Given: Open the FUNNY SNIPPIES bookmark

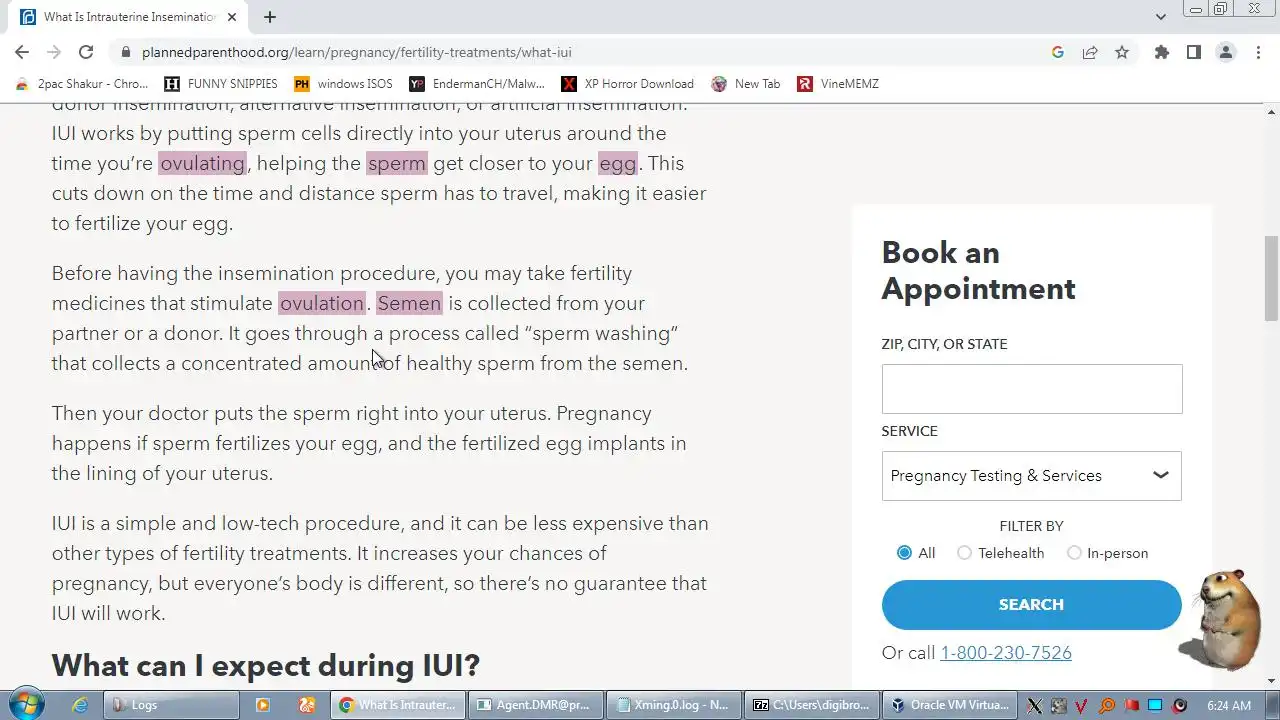Looking at the screenshot, I should (221, 84).
